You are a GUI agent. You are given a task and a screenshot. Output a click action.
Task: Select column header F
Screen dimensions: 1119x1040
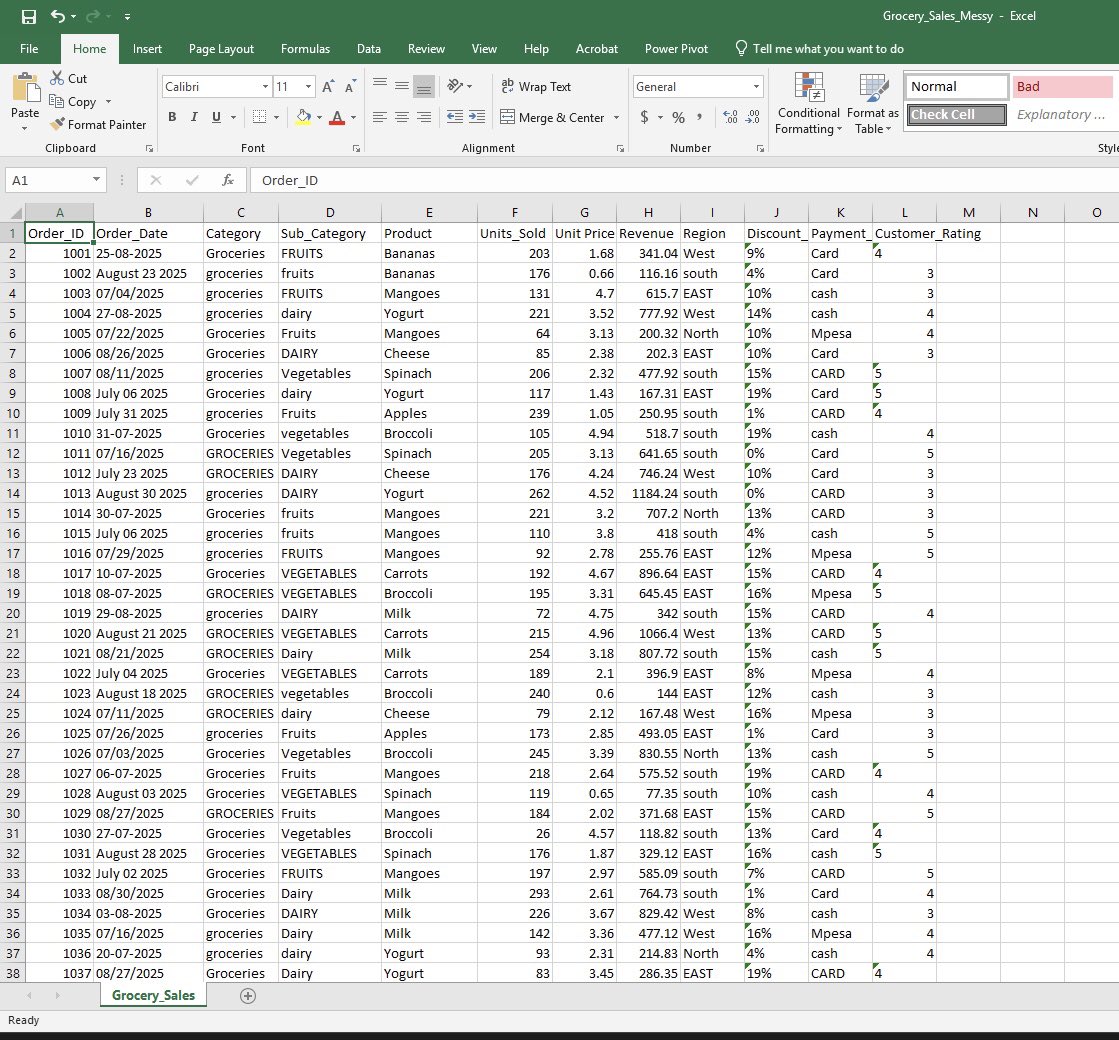[515, 212]
